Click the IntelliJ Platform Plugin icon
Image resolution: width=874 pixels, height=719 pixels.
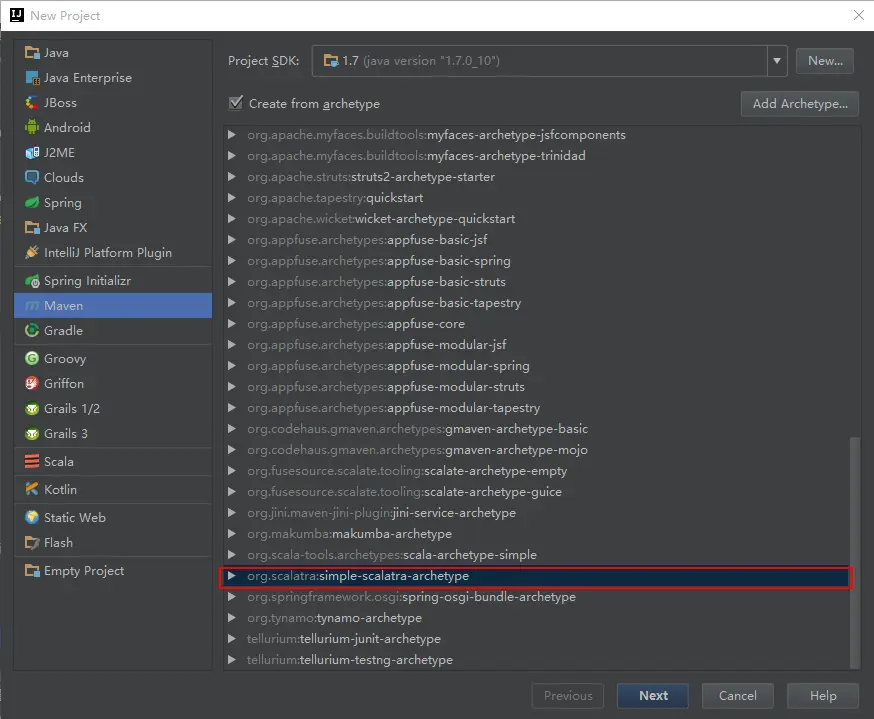point(32,253)
